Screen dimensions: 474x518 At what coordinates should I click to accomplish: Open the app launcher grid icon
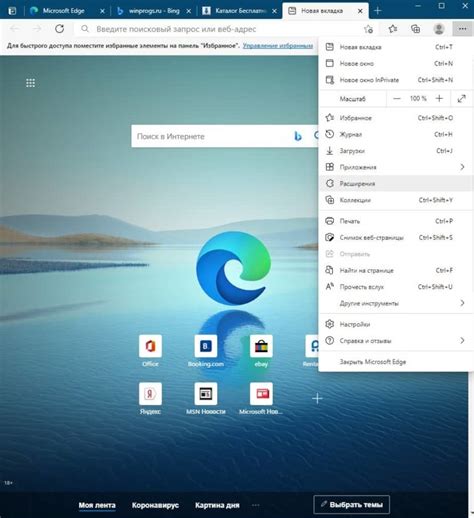click(x=30, y=83)
